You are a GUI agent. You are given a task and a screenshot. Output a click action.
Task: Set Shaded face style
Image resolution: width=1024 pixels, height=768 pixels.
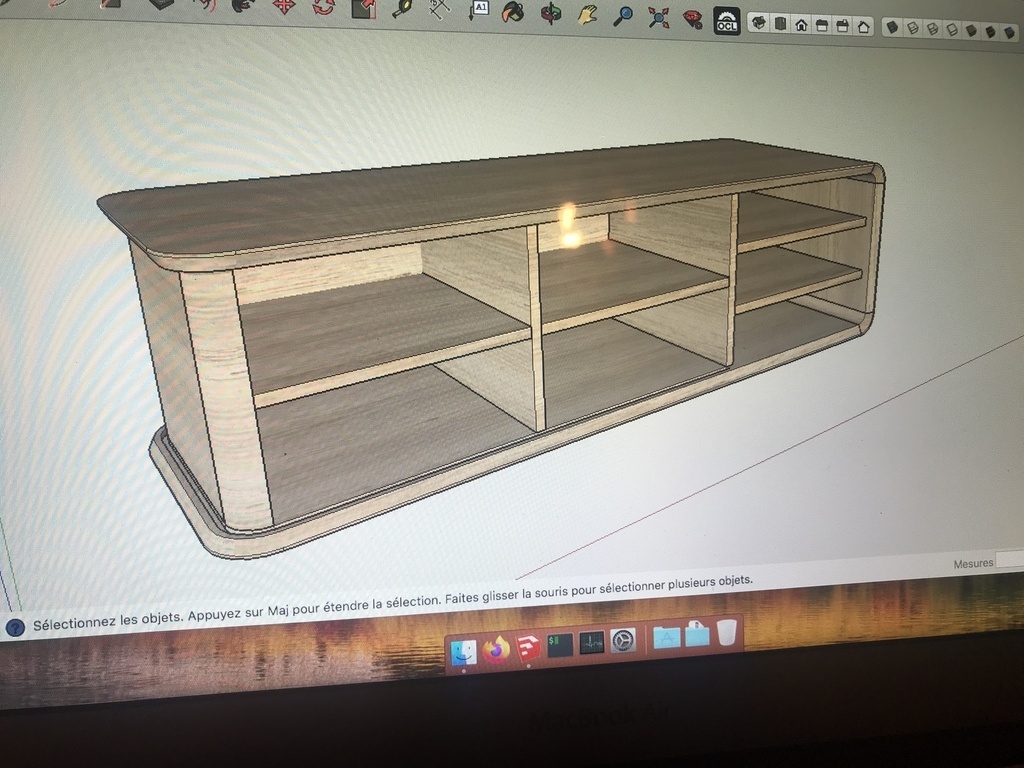tap(972, 31)
